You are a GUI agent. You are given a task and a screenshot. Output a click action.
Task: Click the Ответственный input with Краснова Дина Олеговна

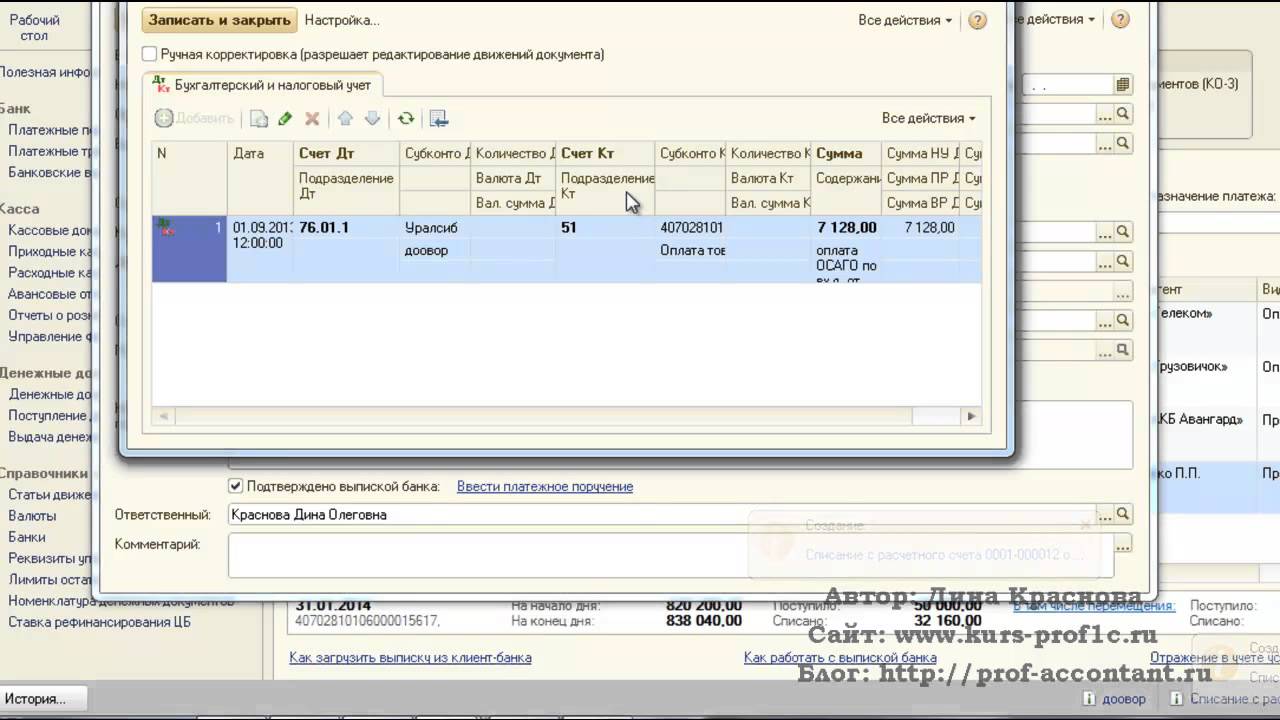click(x=660, y=514)
